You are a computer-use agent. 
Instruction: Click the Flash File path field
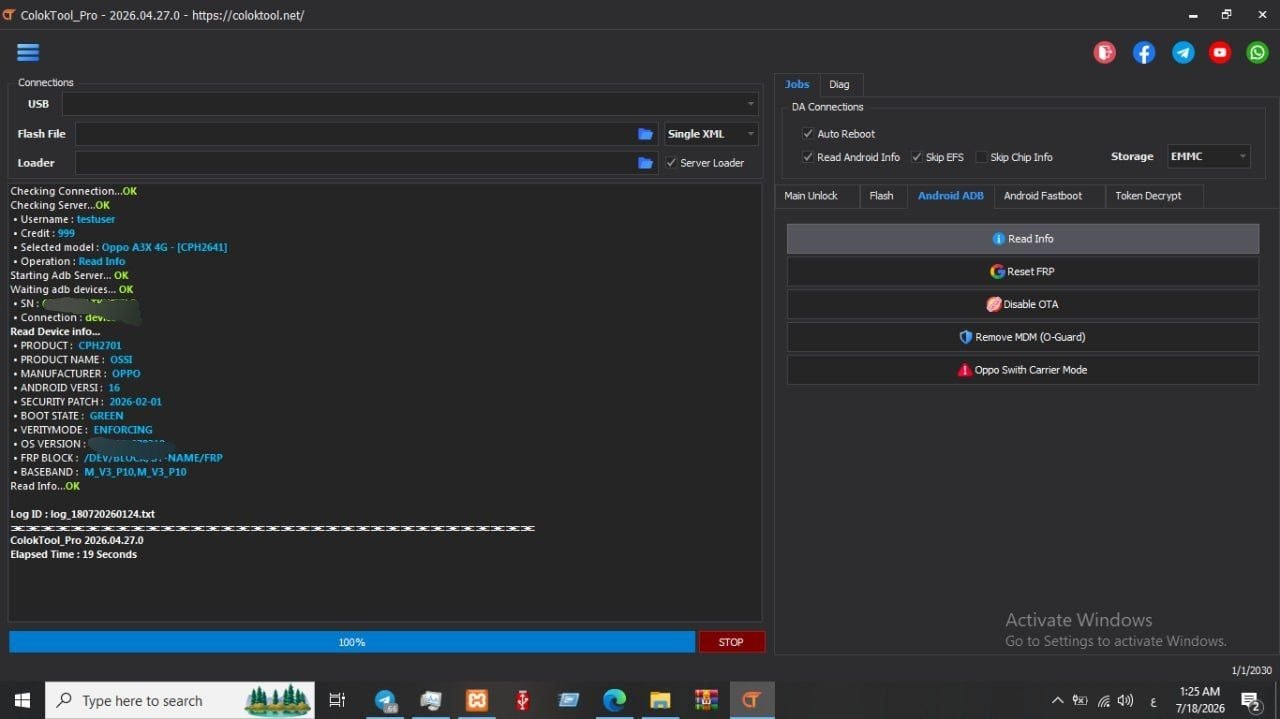355,134
